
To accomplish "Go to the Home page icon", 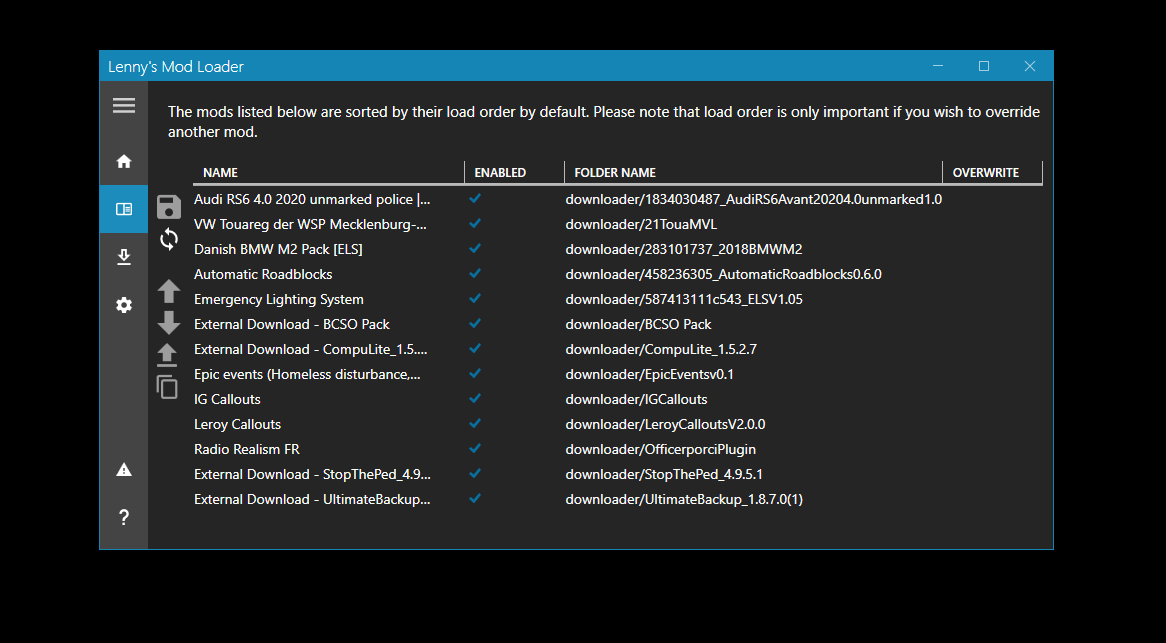I will click(x=124, y=161).
